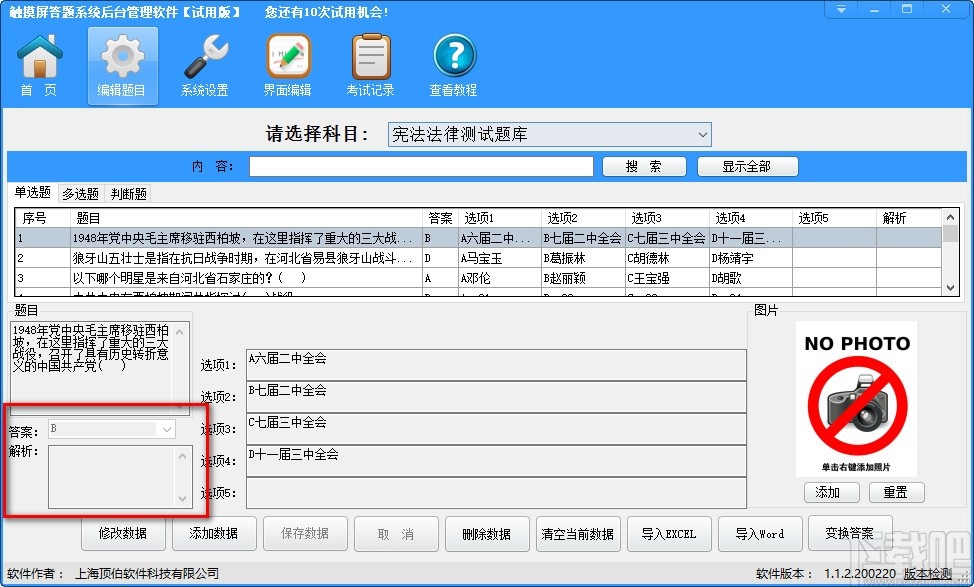Click 重置 to reset the photo
Screen dimensions: 974x587
pyautogui.click(x=896, y=492)
